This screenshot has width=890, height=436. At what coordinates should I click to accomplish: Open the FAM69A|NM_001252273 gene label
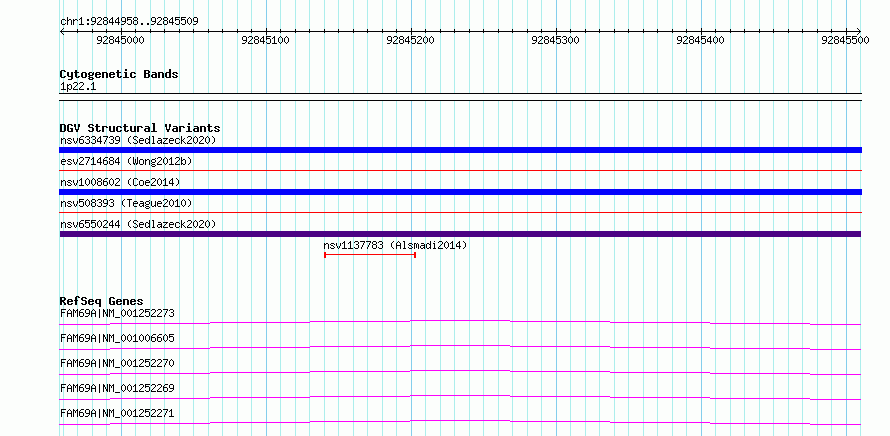point(117,313)
